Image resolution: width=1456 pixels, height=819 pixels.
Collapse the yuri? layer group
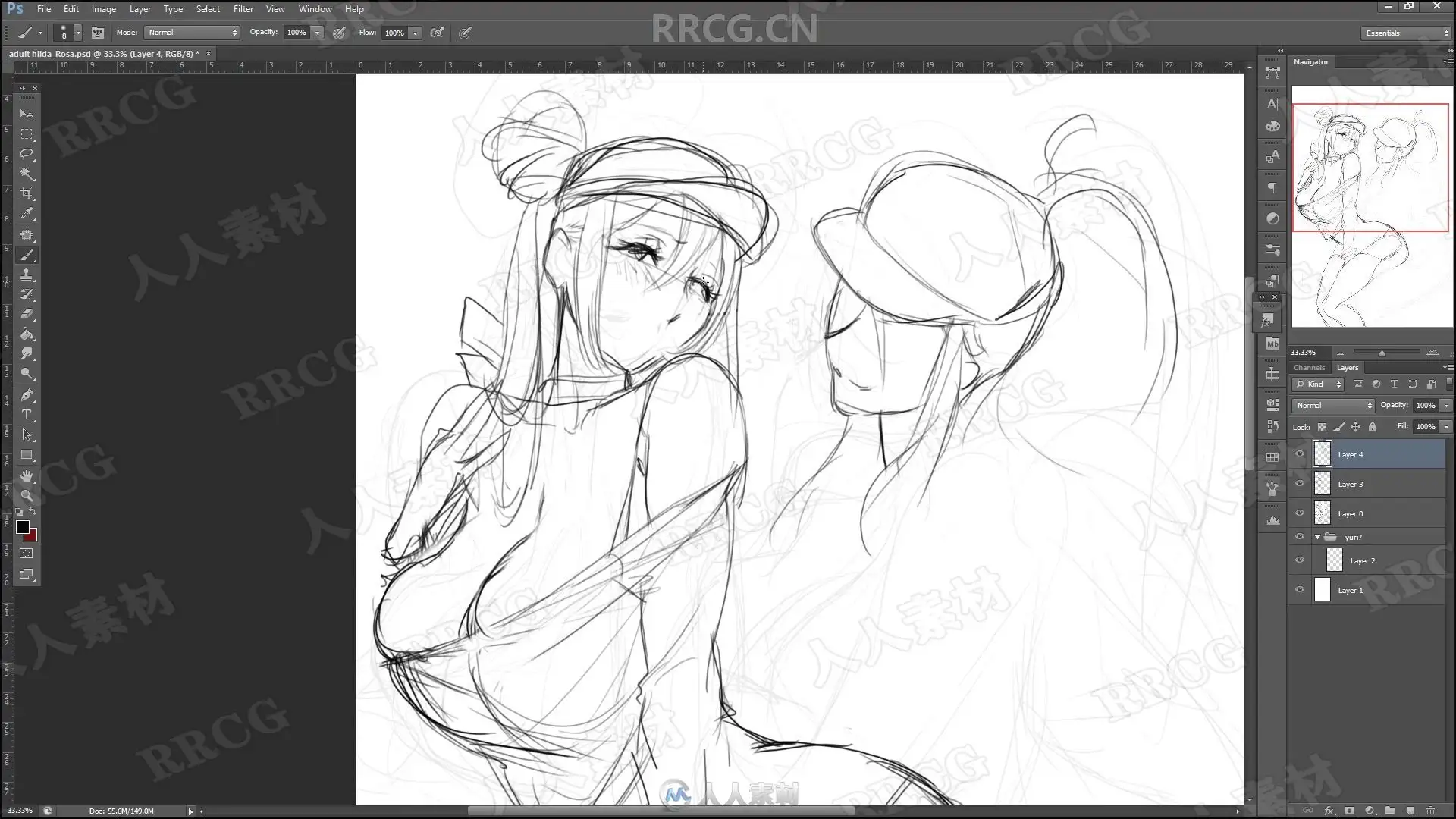(x=1317, y=537)
